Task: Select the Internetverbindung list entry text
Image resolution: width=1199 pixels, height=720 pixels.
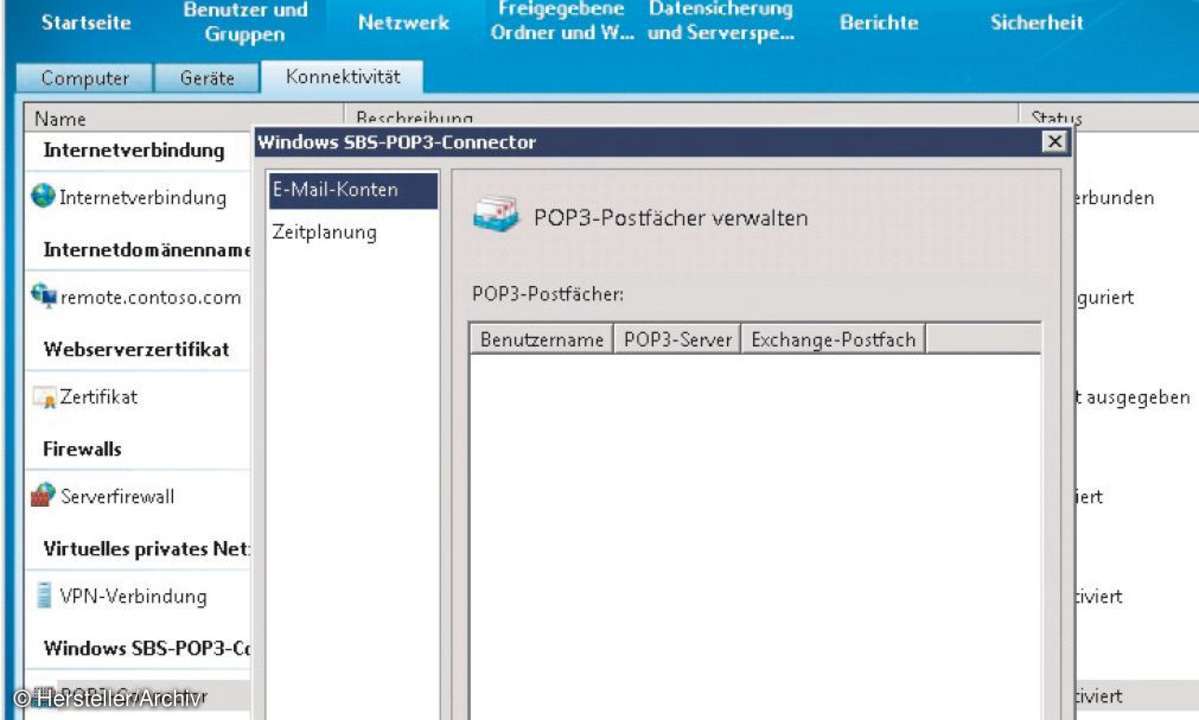Action: tap(143, 197)
